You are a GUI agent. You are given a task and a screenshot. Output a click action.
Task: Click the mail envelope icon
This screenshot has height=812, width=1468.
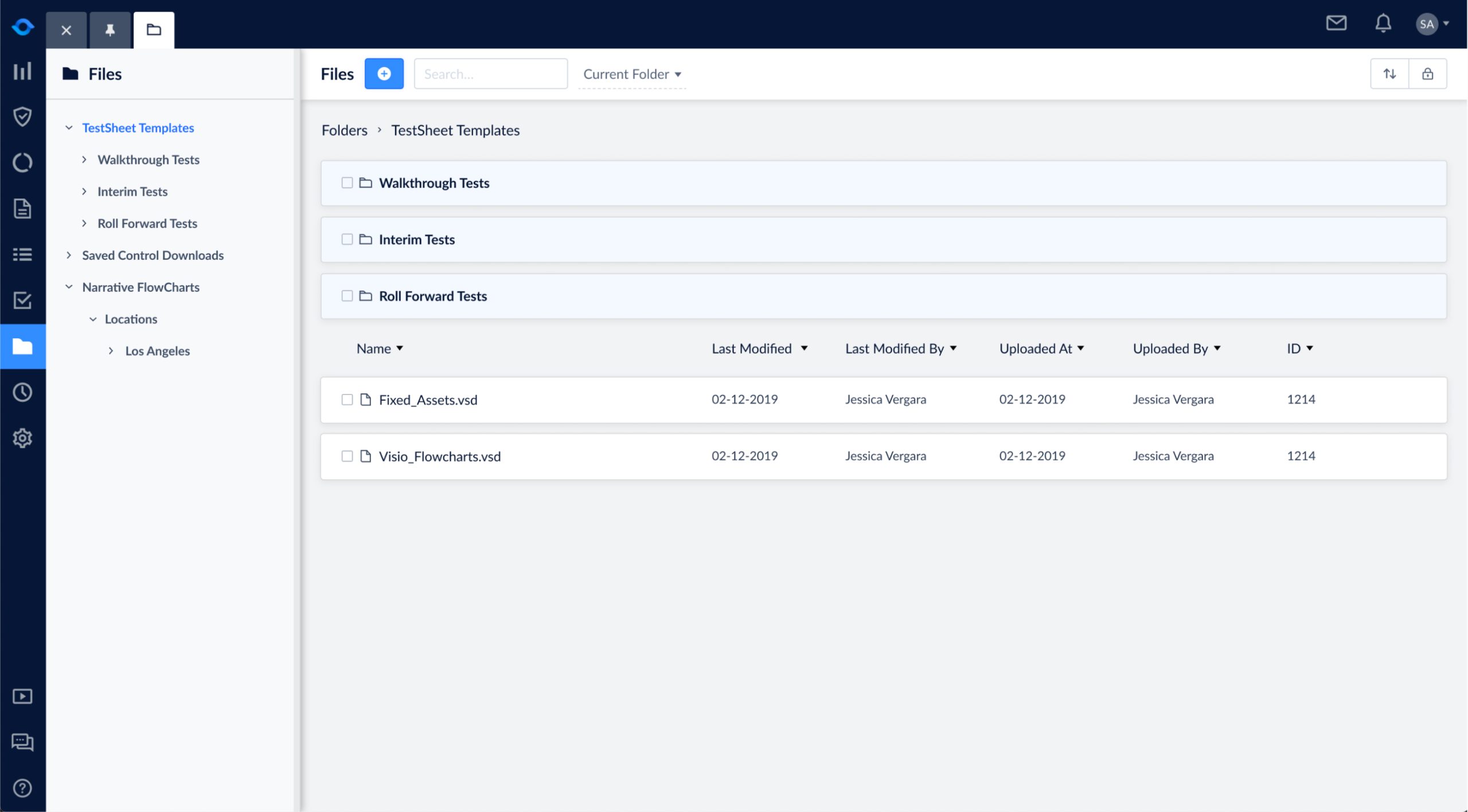[1336, 24]
